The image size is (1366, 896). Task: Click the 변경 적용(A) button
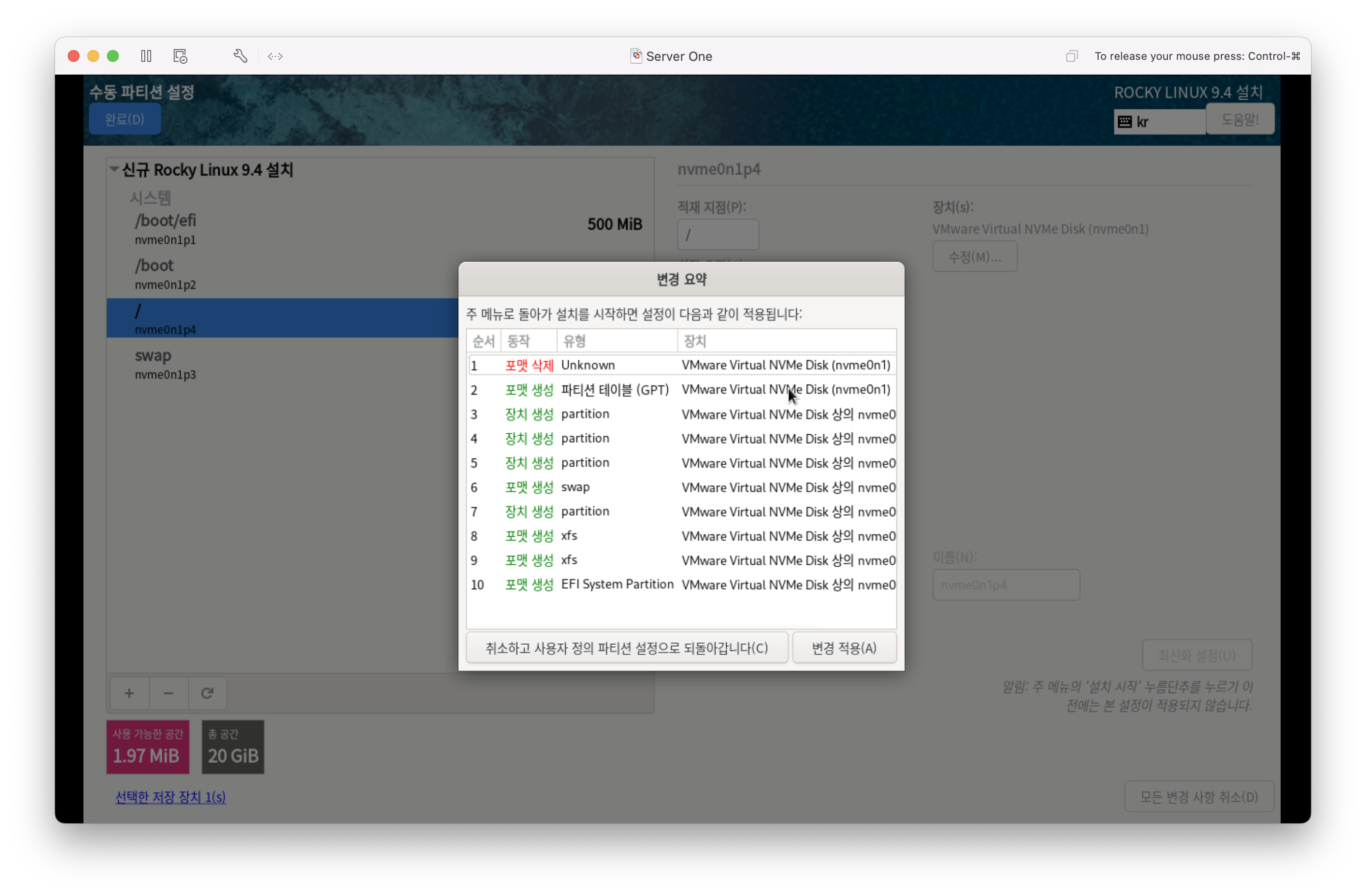[844, 648]
